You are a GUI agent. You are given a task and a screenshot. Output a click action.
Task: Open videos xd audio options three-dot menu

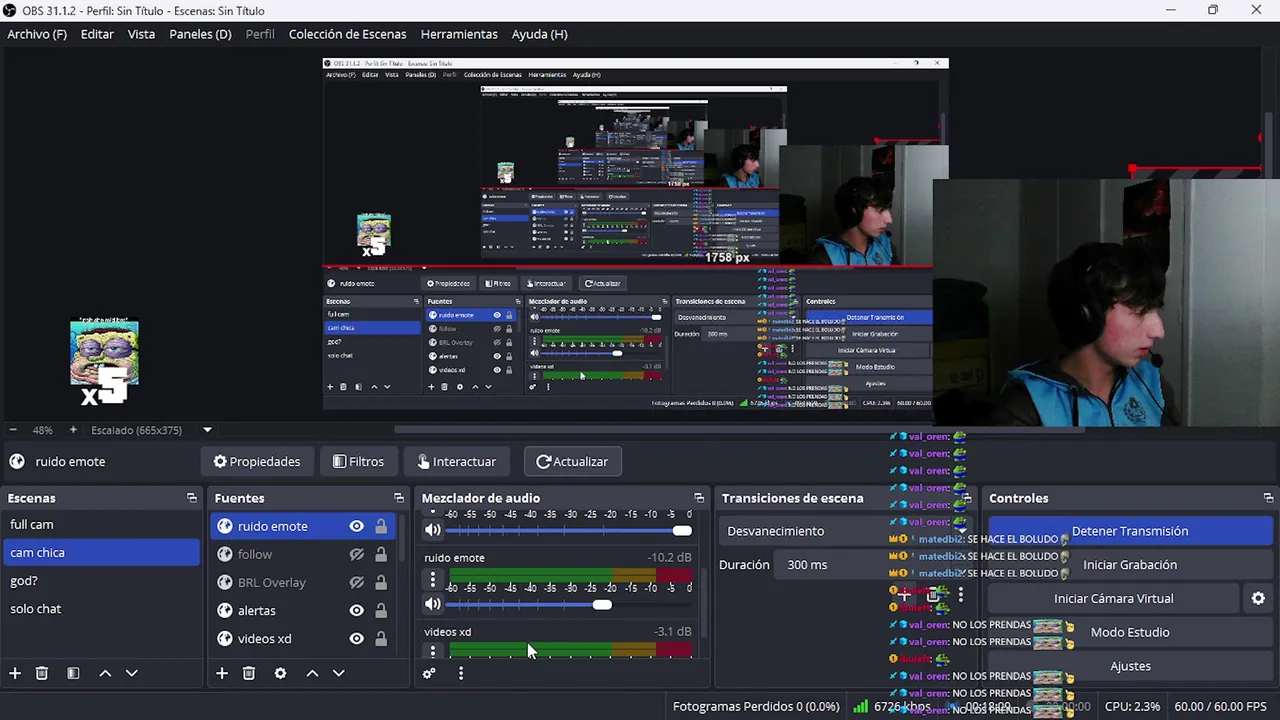tap(433, 651)
